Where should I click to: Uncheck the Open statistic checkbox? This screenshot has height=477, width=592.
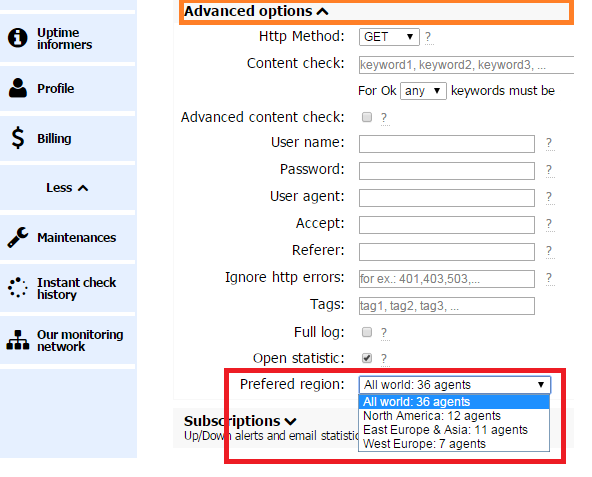[x=367, y=358]
